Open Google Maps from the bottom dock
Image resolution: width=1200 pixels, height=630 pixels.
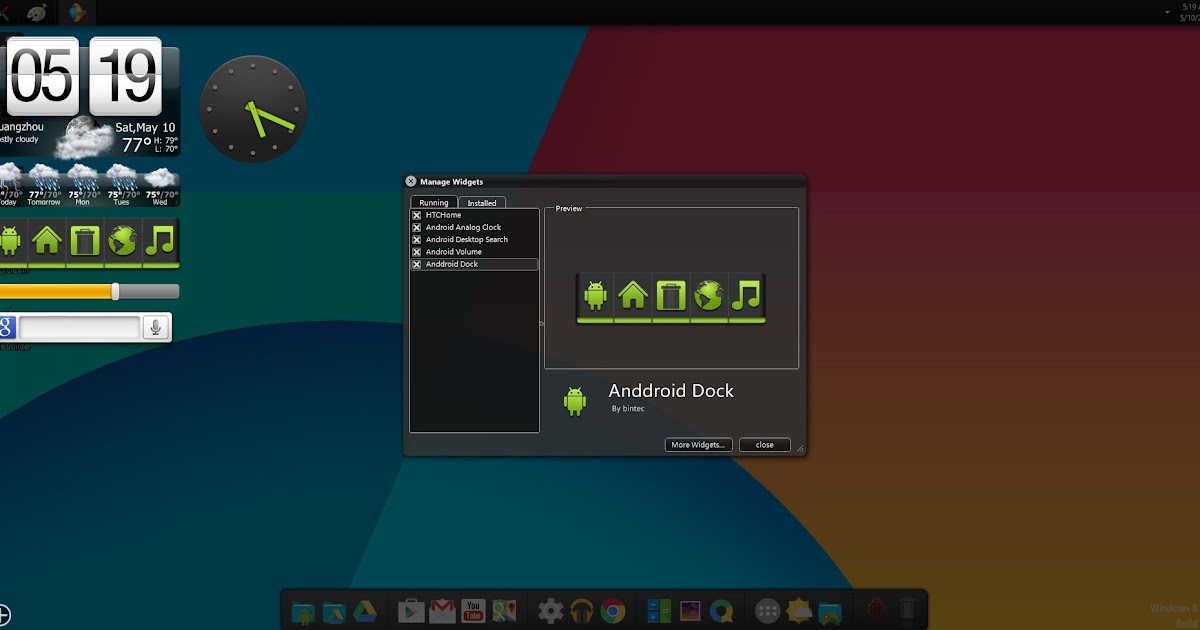(x=504, y=610)
